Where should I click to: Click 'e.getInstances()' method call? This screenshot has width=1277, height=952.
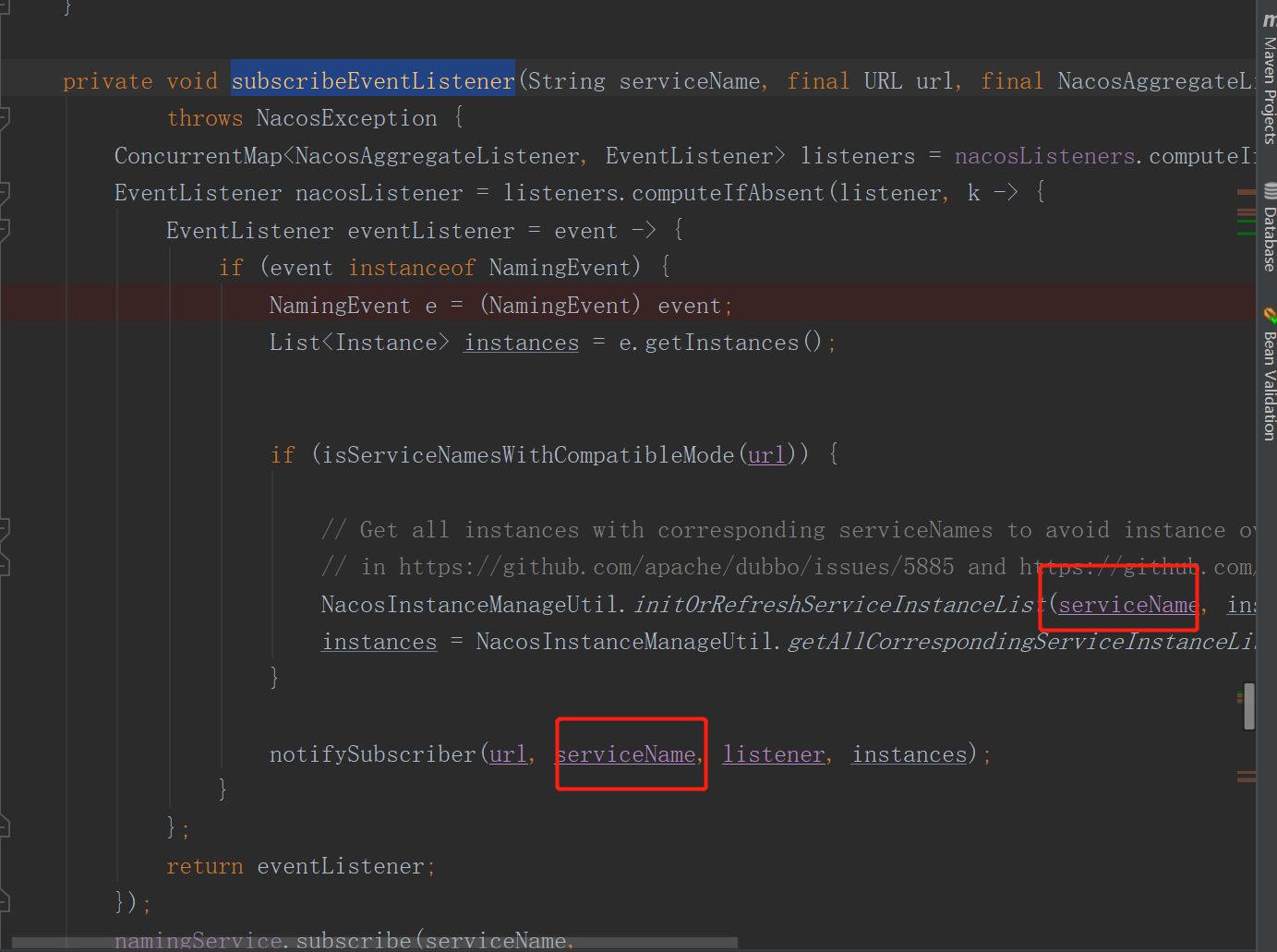tap(720, 343)
